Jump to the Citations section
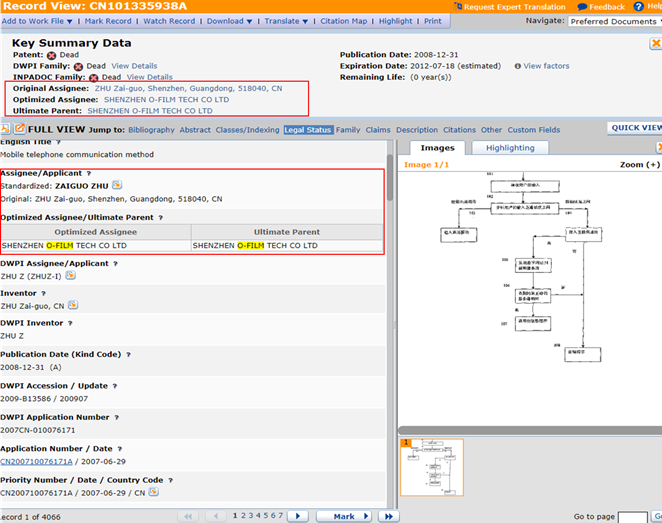This screenshot has height=523, width=662. [x=459, y=130]
